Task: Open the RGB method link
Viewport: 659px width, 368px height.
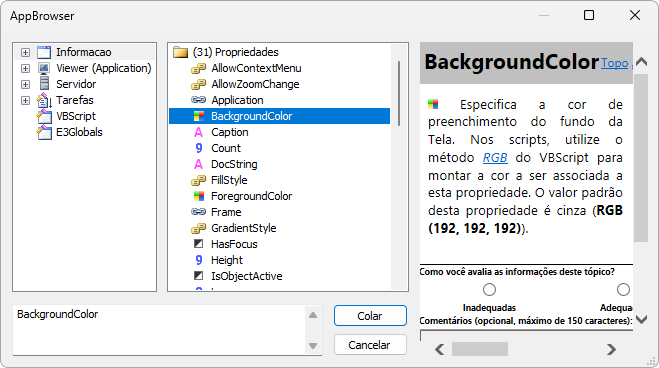Action: click(x=495, y=158)
